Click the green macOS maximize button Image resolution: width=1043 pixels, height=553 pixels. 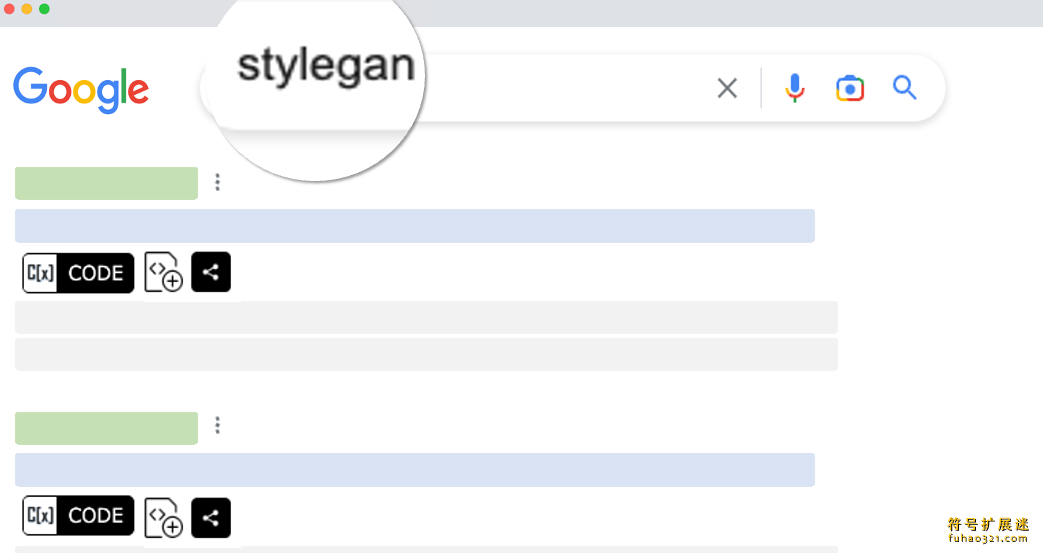(44, 9)
